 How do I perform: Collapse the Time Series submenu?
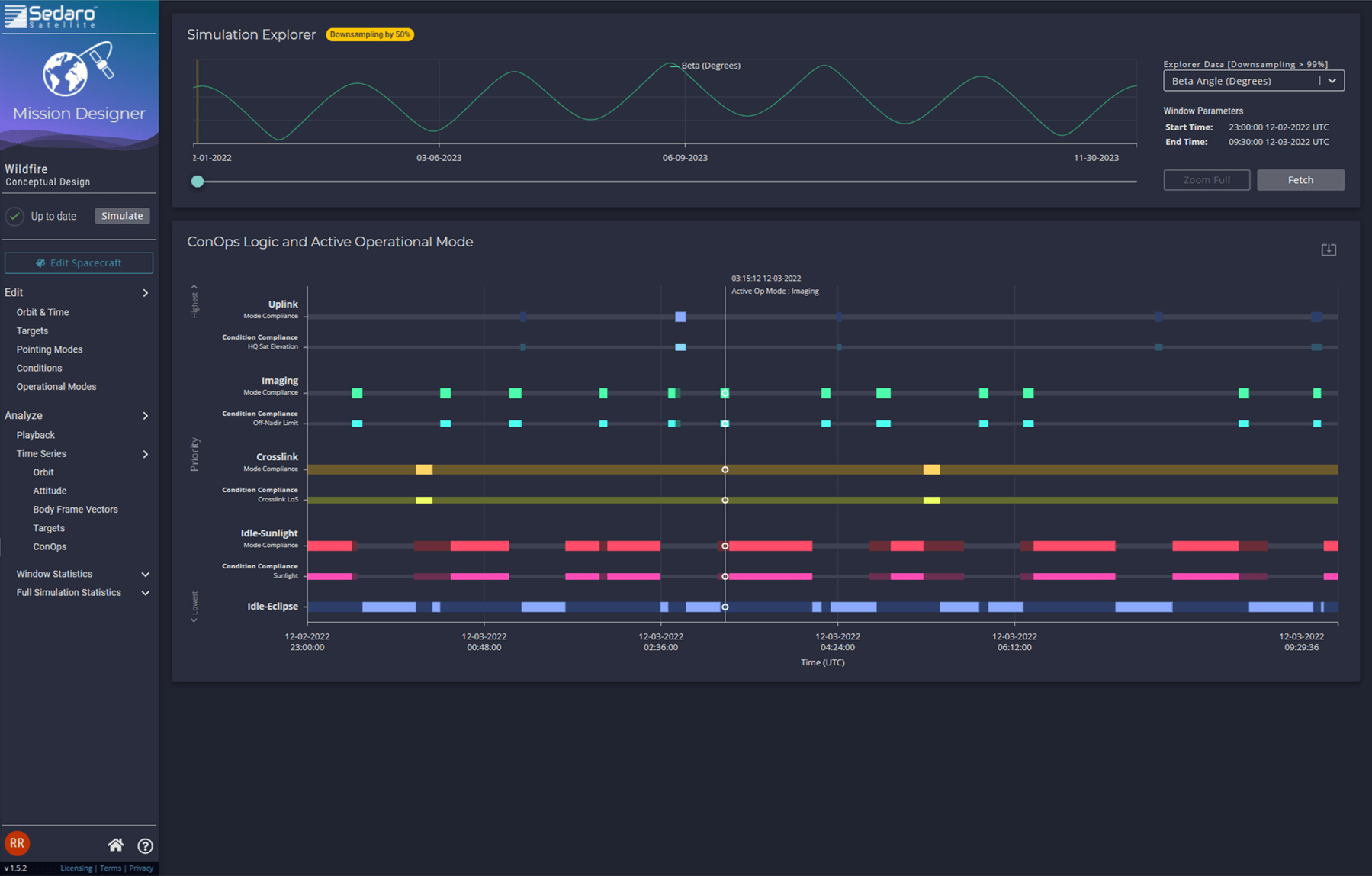[145, 454]
